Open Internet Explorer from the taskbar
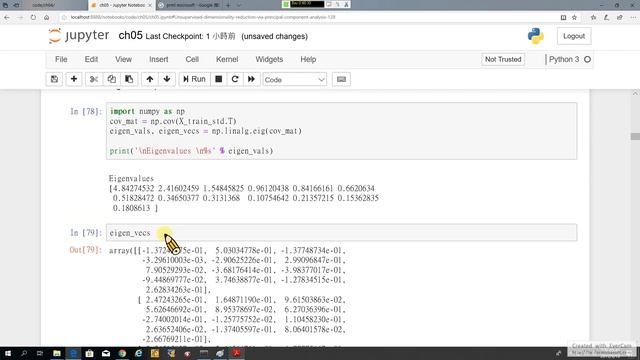 (x=138, y=353)
